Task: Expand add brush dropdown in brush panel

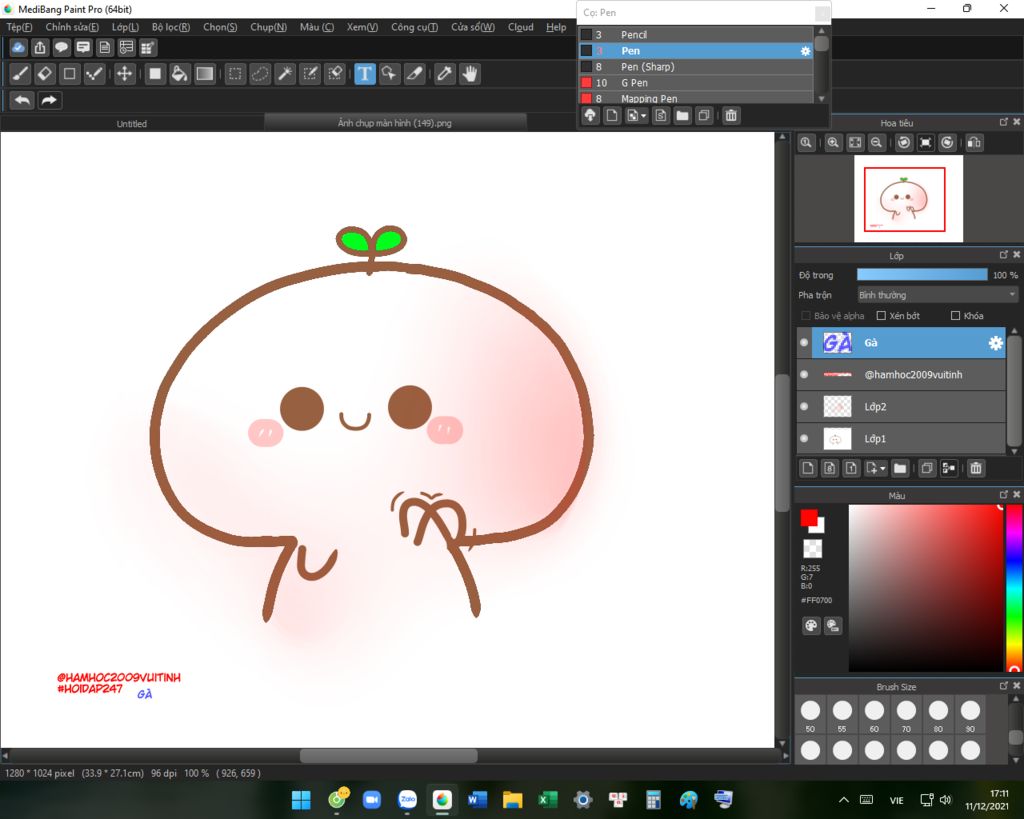Action: 643,116
